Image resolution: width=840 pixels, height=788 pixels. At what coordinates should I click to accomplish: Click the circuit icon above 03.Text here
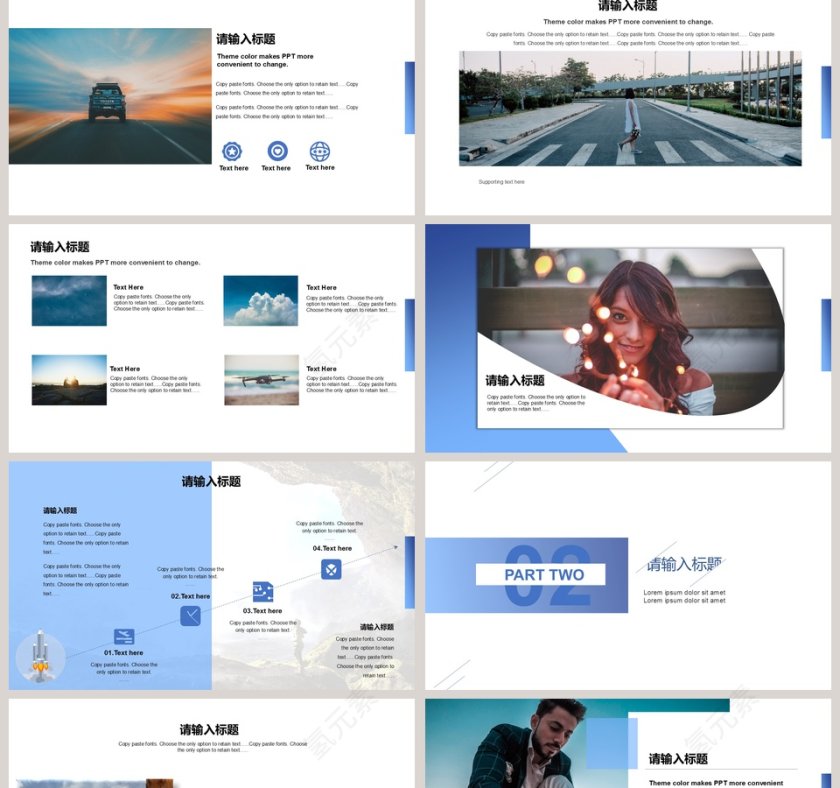point(263,592)
